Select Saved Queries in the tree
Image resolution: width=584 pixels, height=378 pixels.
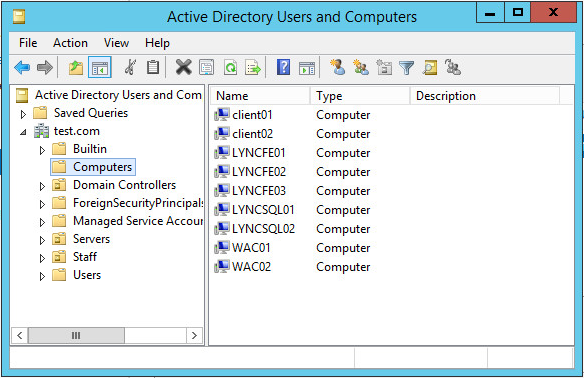click(x=91, y=112)
